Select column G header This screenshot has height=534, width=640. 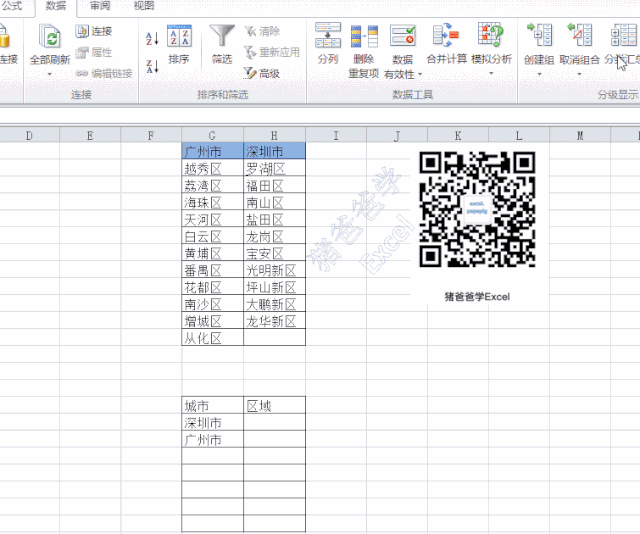212,136
